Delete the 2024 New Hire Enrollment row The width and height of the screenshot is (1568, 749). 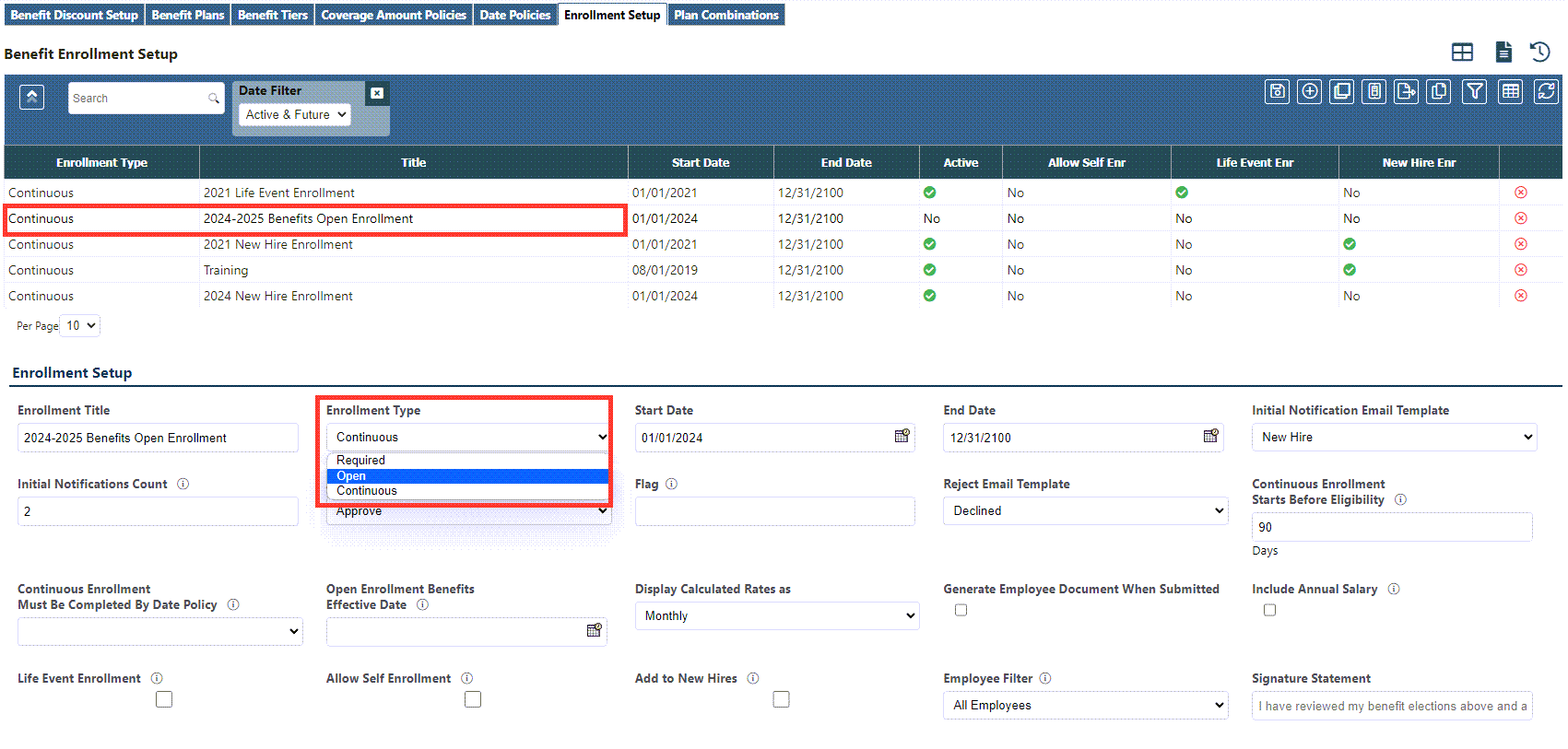tap(1521, 296)
